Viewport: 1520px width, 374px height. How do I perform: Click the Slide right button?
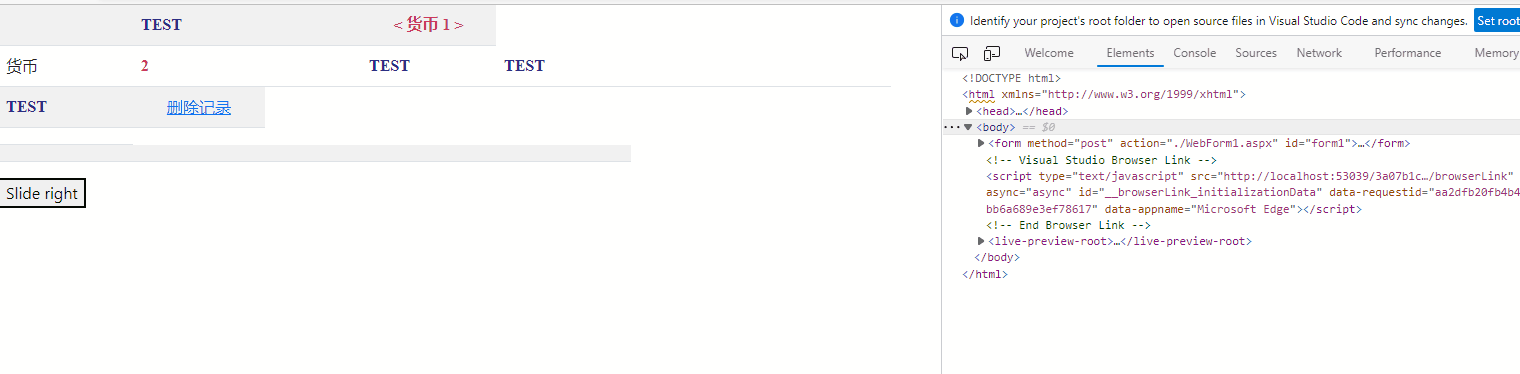(42, 194)
